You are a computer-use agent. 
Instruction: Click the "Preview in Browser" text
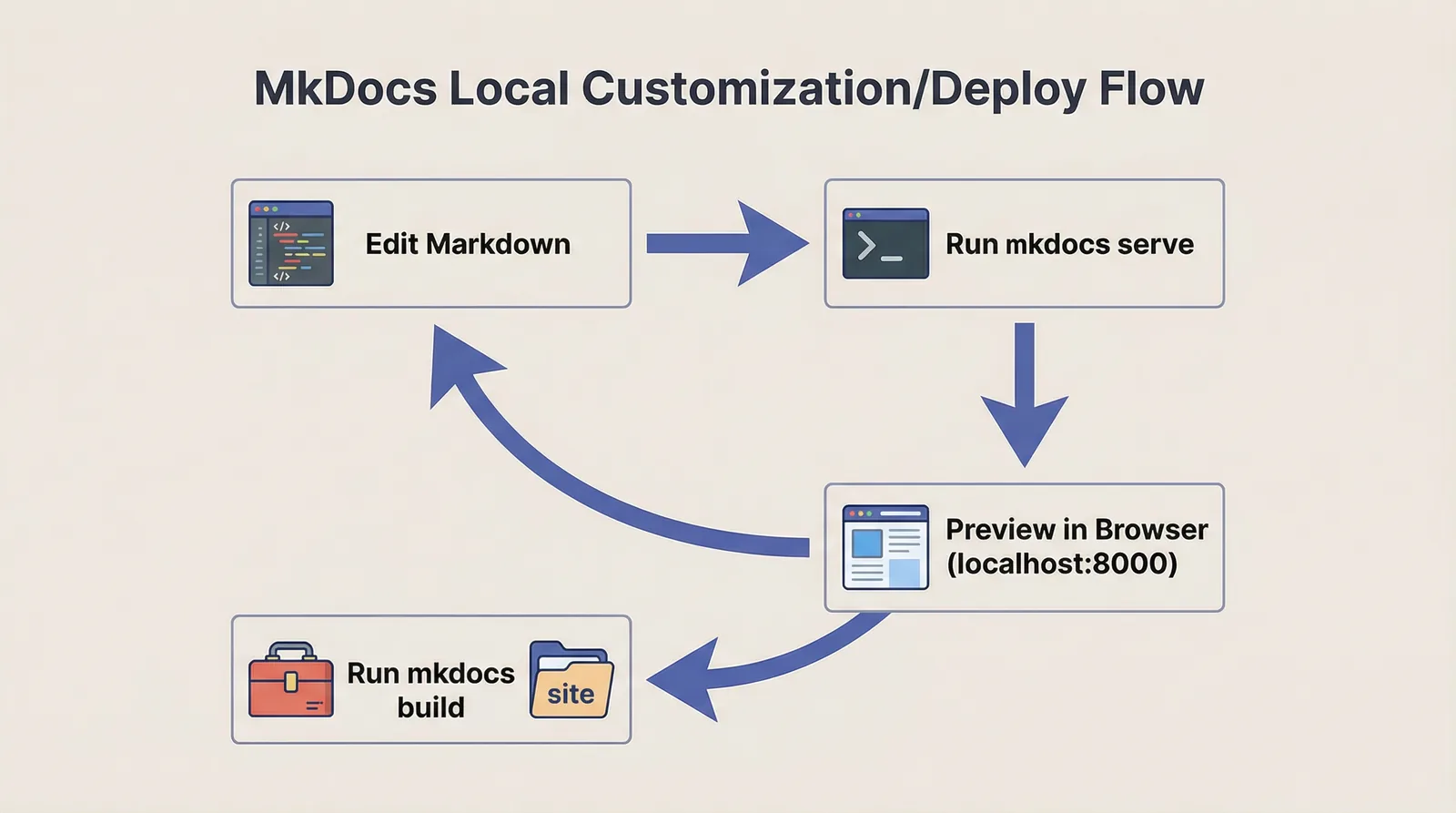[1077, 529]
